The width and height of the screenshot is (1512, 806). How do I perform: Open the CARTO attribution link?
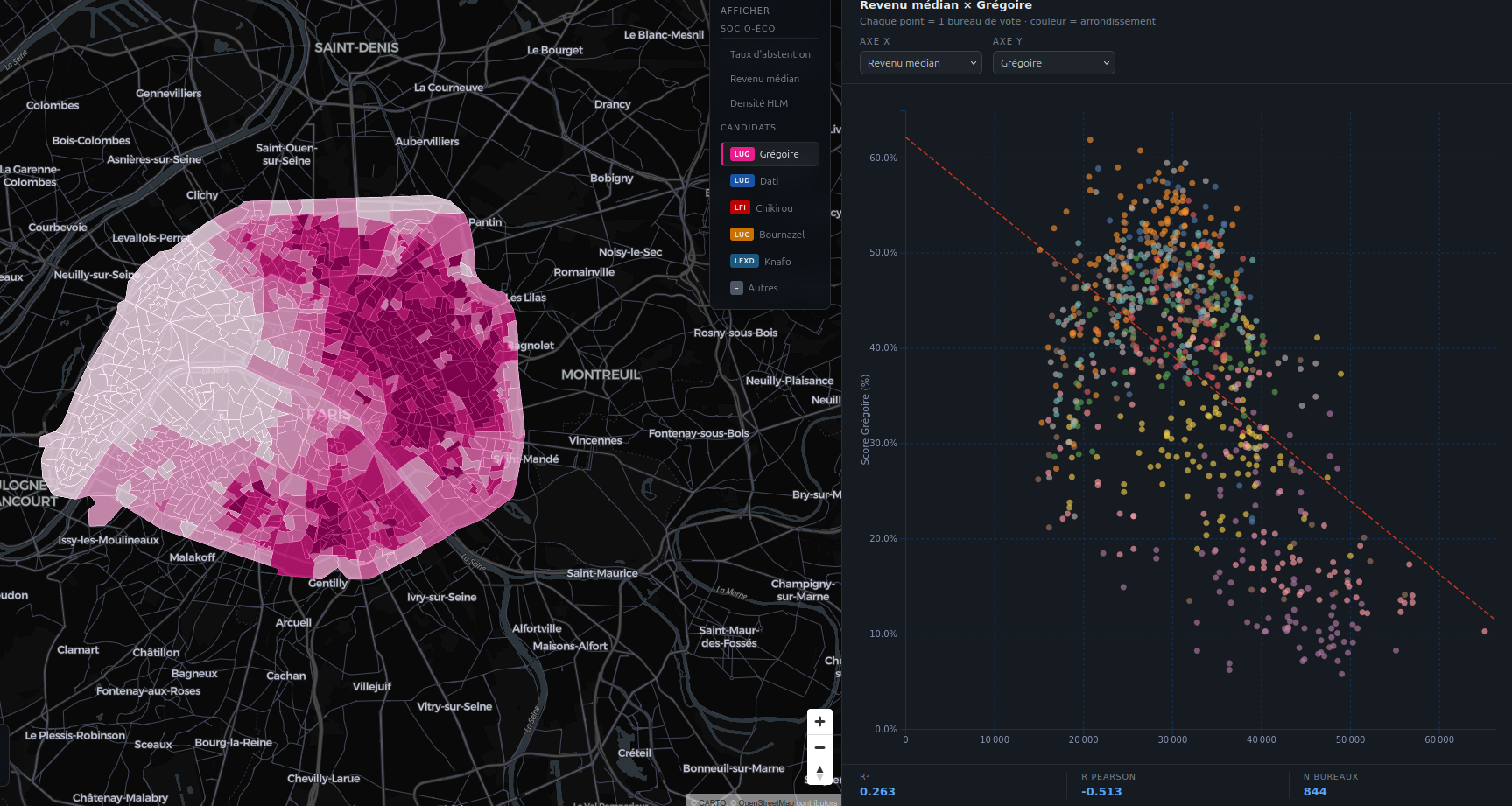click(x=712, y=802)
